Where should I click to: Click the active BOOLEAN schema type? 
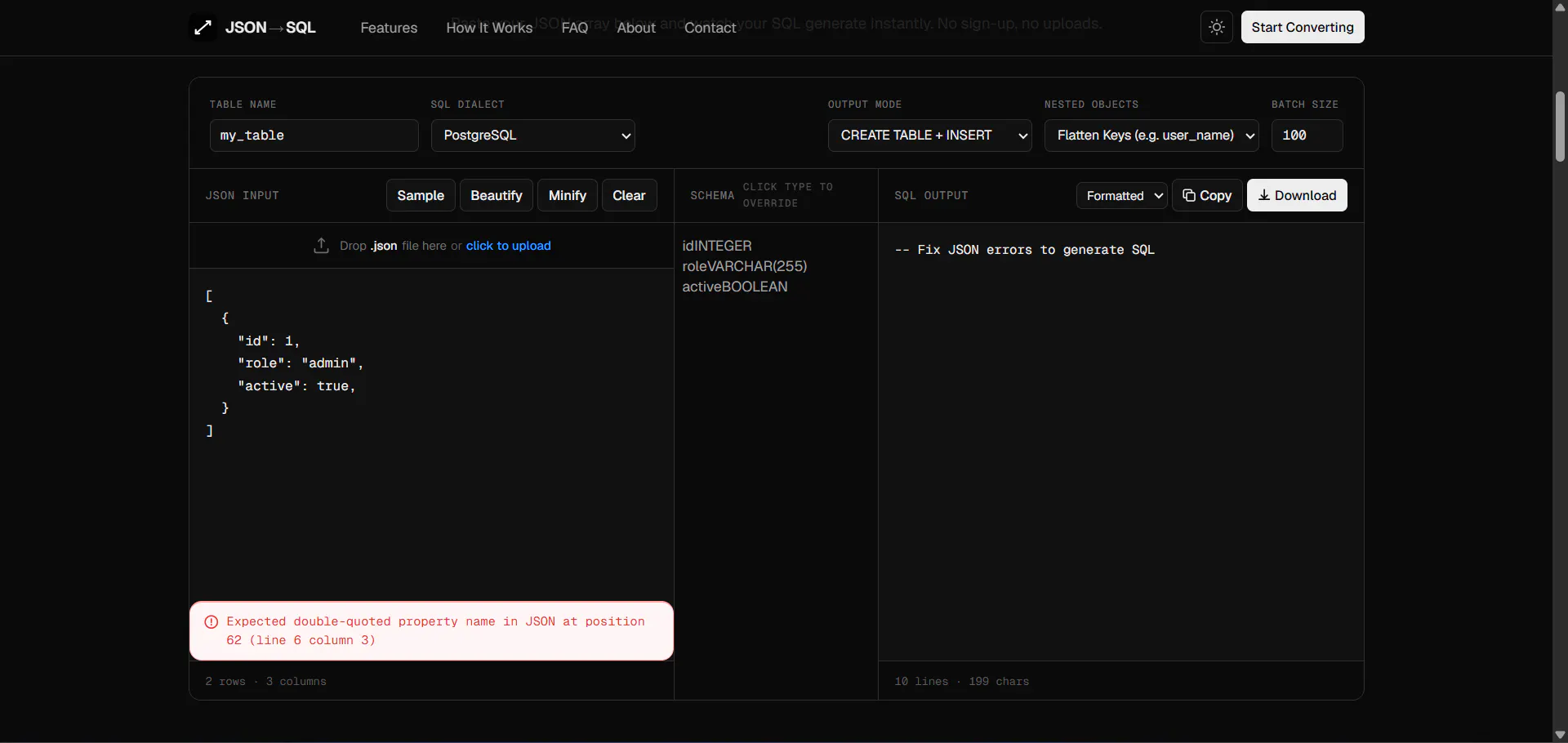tap(755, 287)
